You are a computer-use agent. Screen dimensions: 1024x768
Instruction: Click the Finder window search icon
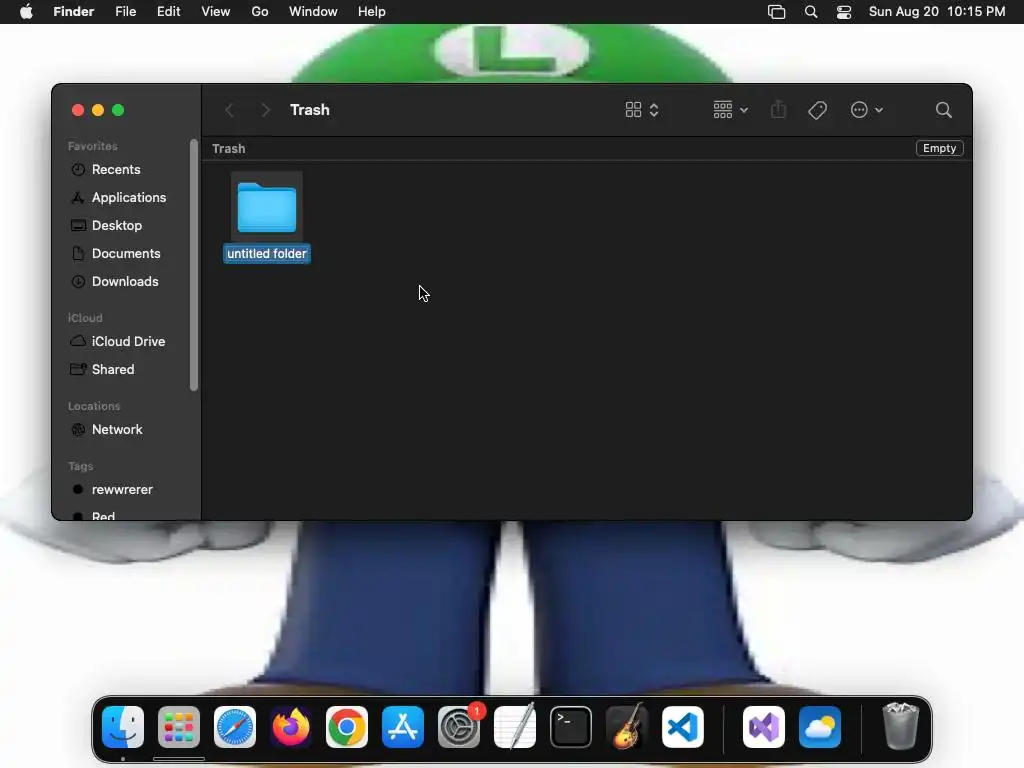click(944, 110)
